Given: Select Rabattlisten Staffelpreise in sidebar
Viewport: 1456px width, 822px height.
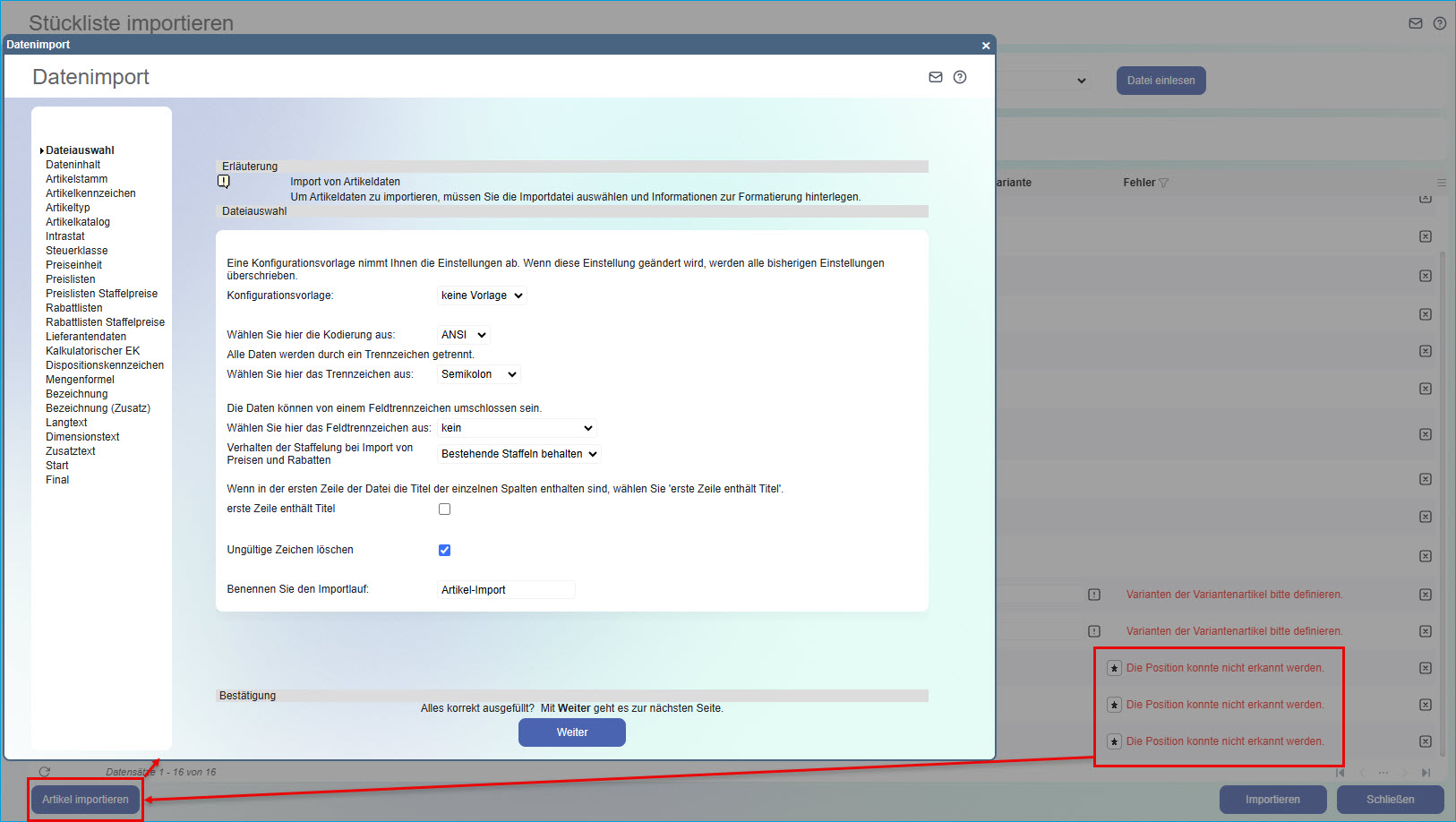Looking at the screenshot, I should (x=106, y=322).
